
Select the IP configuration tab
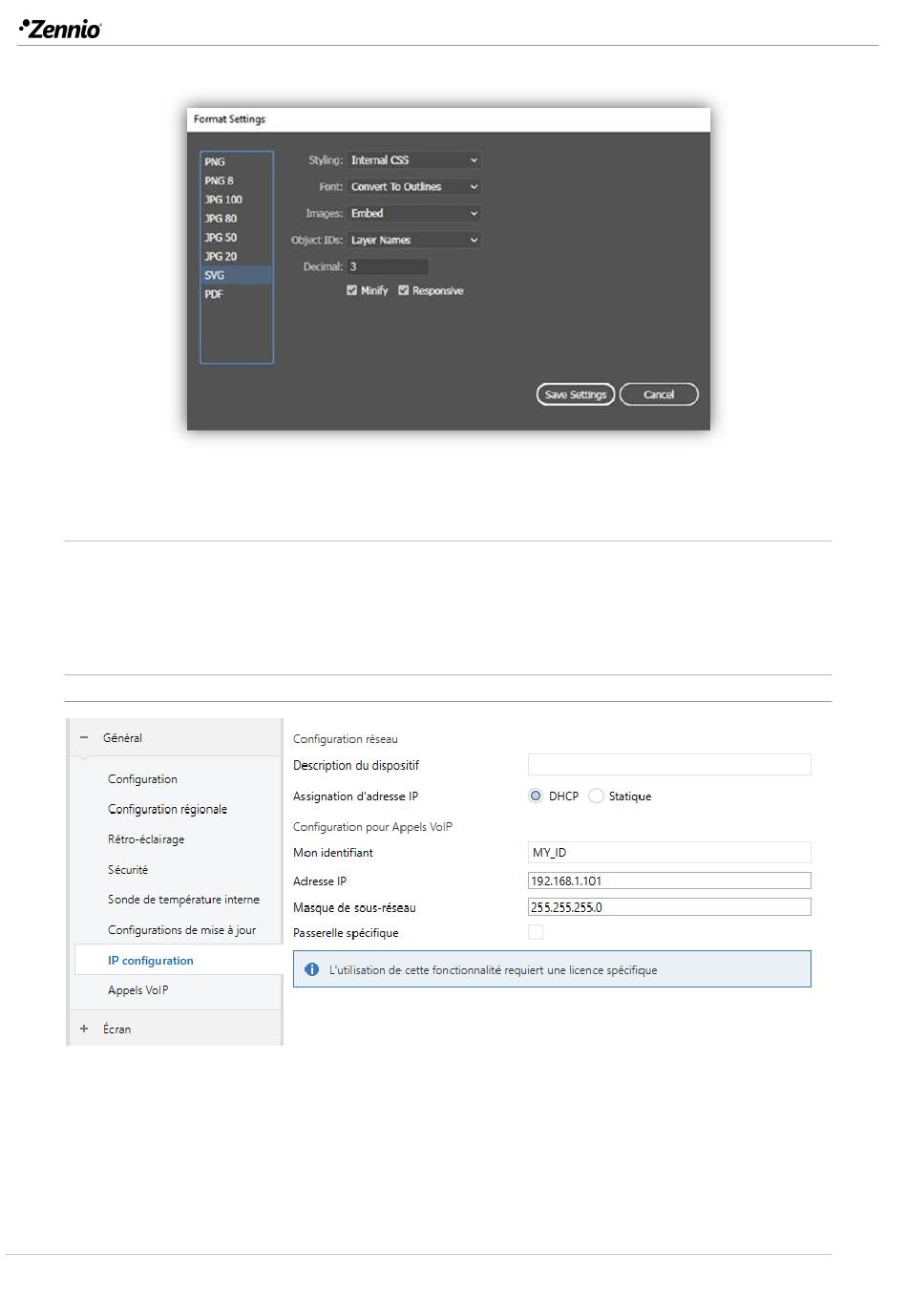click(x=178, y=961)
